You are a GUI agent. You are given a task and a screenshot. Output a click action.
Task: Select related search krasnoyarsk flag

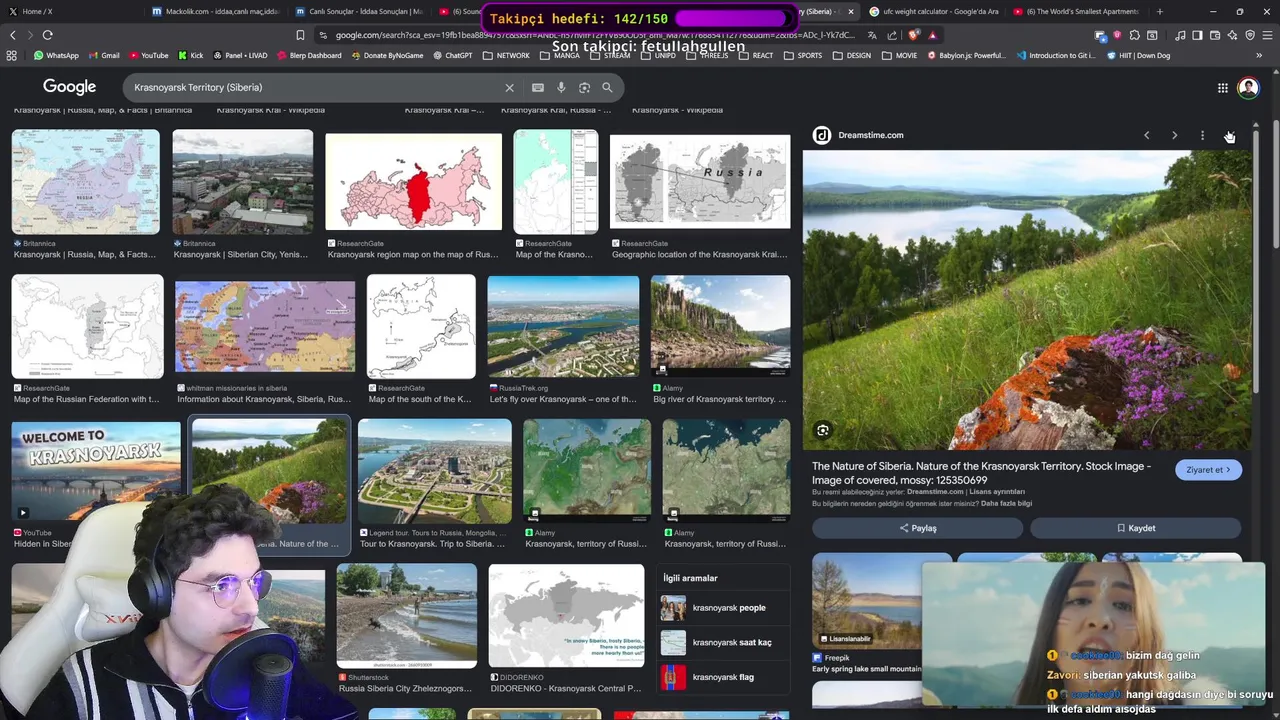tap(725, 677)
